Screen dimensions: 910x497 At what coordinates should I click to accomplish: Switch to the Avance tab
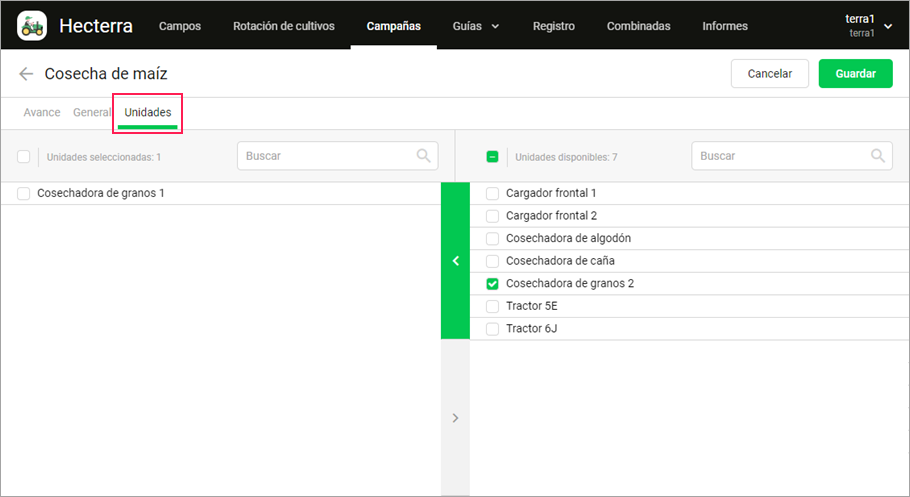pyautogui.click(x=42, y=112)
